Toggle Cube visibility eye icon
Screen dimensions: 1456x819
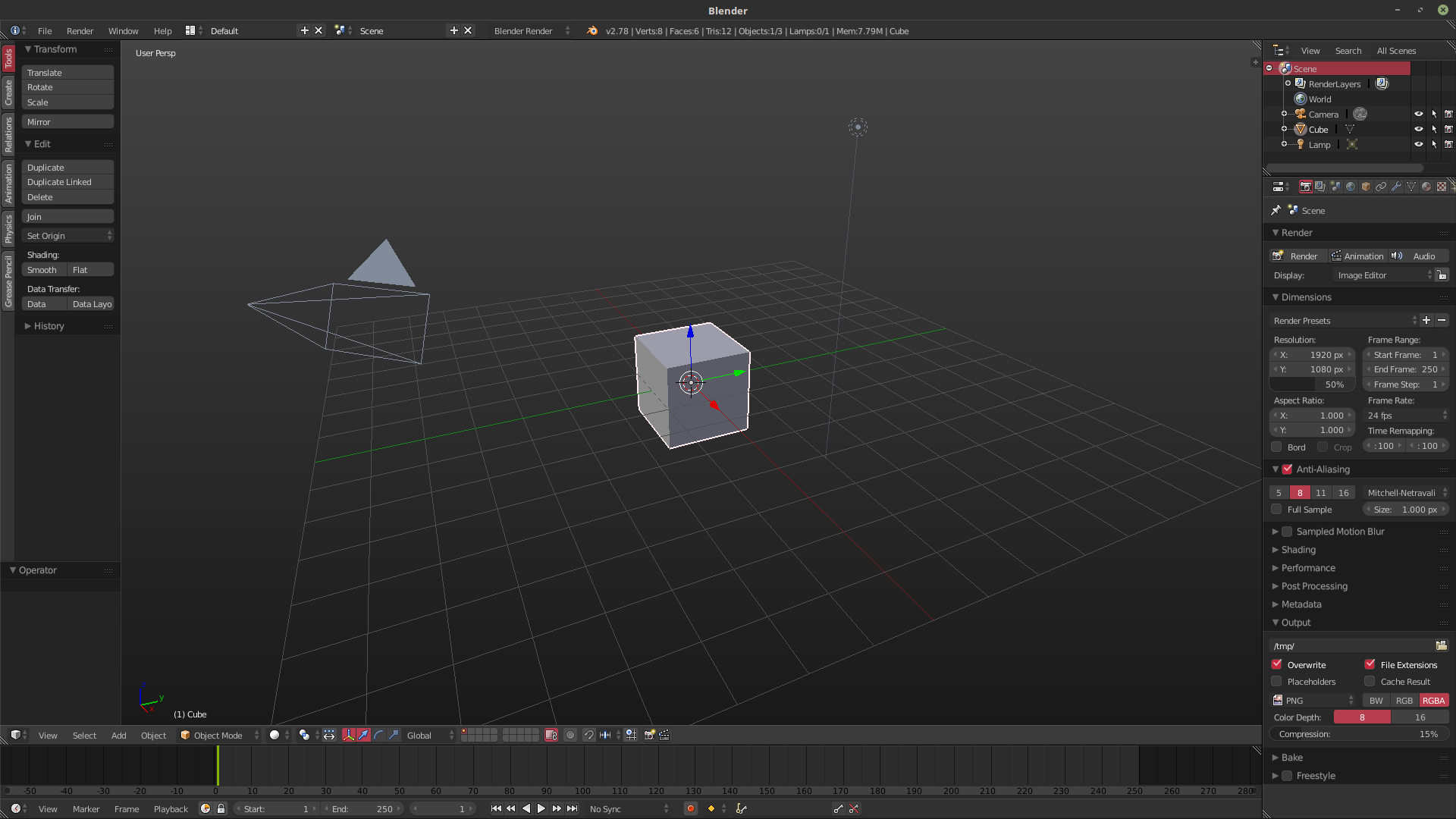(1418, 129)
